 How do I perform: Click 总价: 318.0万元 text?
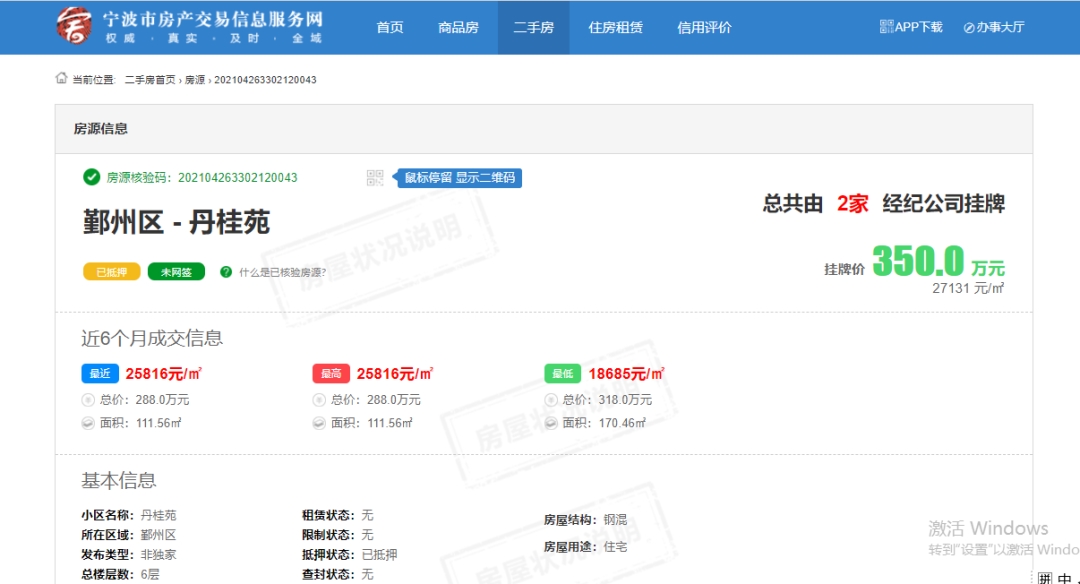pos(607,400)
